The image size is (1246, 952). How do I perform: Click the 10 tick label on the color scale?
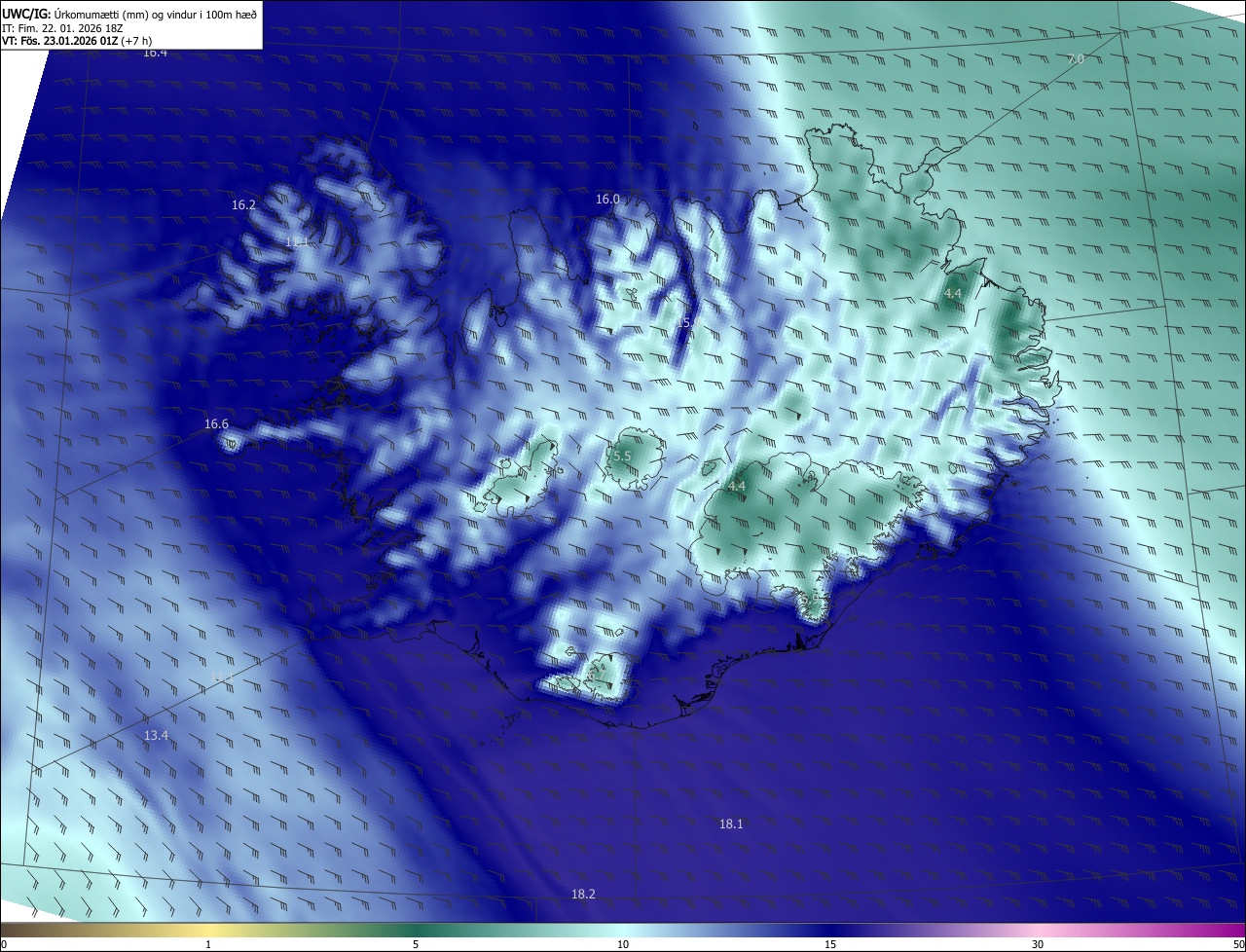pyautogui.click(x=623, y=944)
